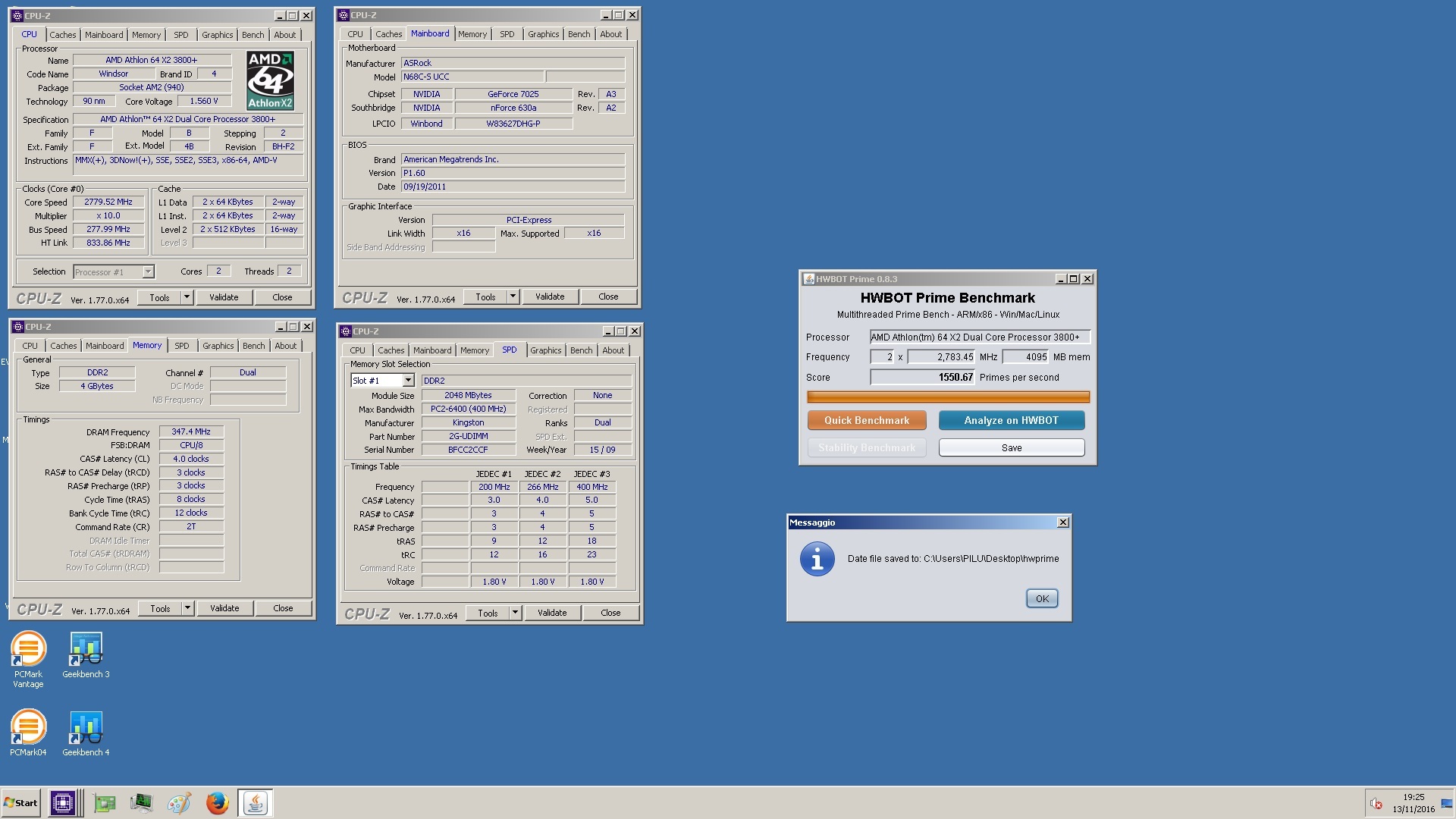Screen dimensions: 1456x819
Task: Click Save button in HWBOT Prime
Action: pos(1012,448)
